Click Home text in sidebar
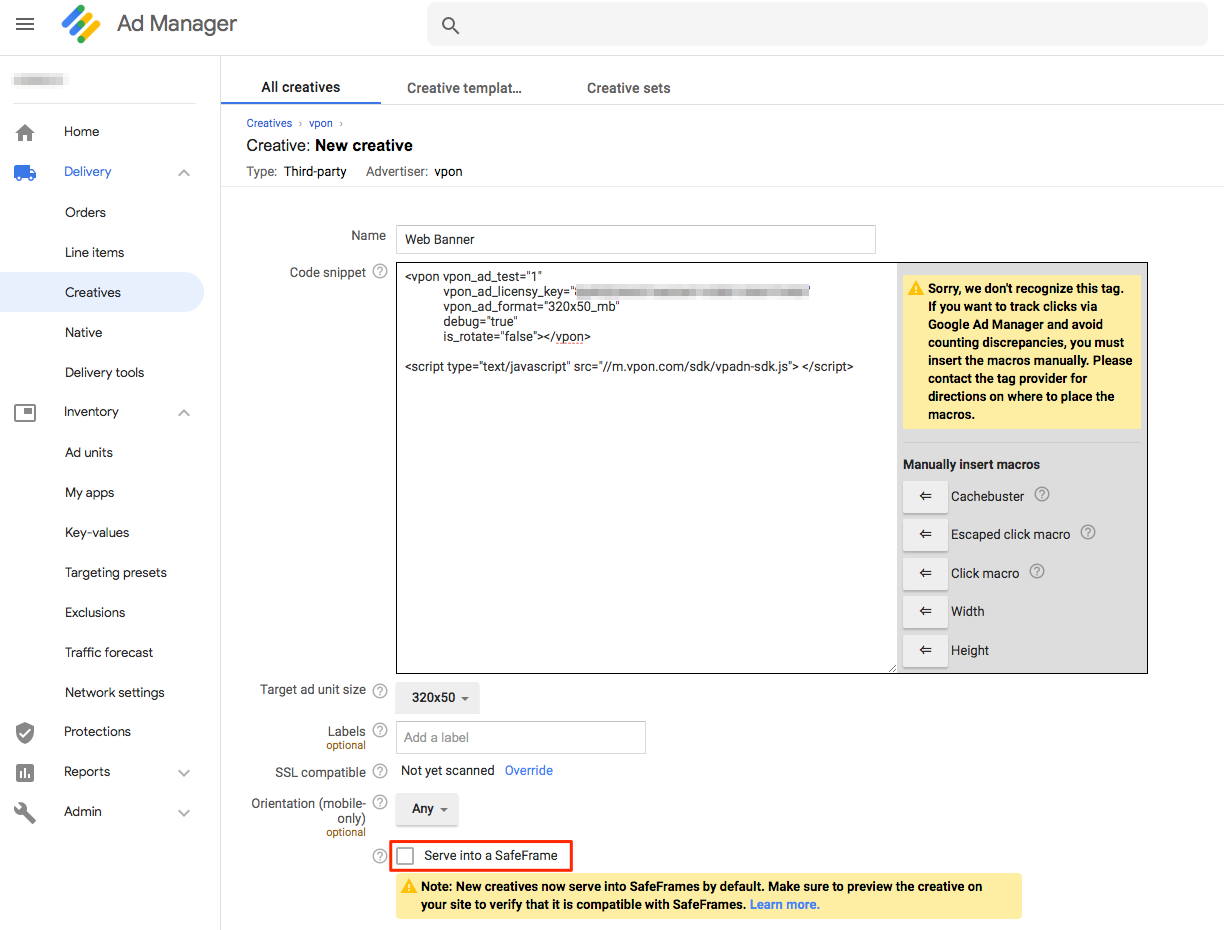The width and height of the screenshot is (1224, 930). [81, 131]
